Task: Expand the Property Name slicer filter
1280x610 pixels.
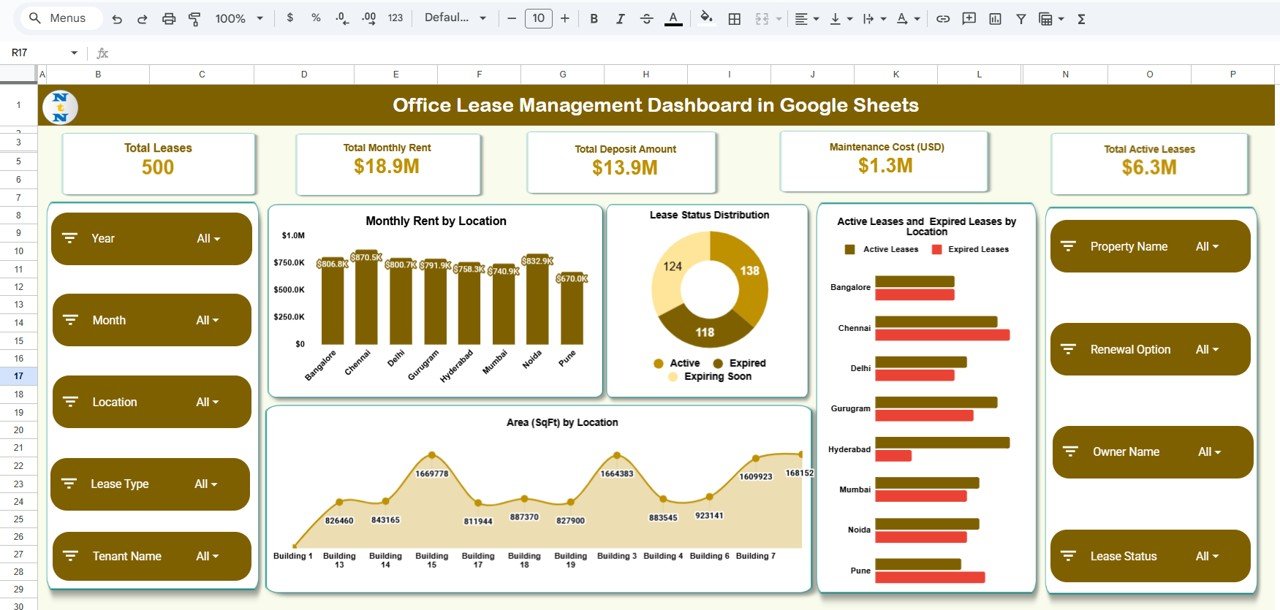Action: (1207, 247)
